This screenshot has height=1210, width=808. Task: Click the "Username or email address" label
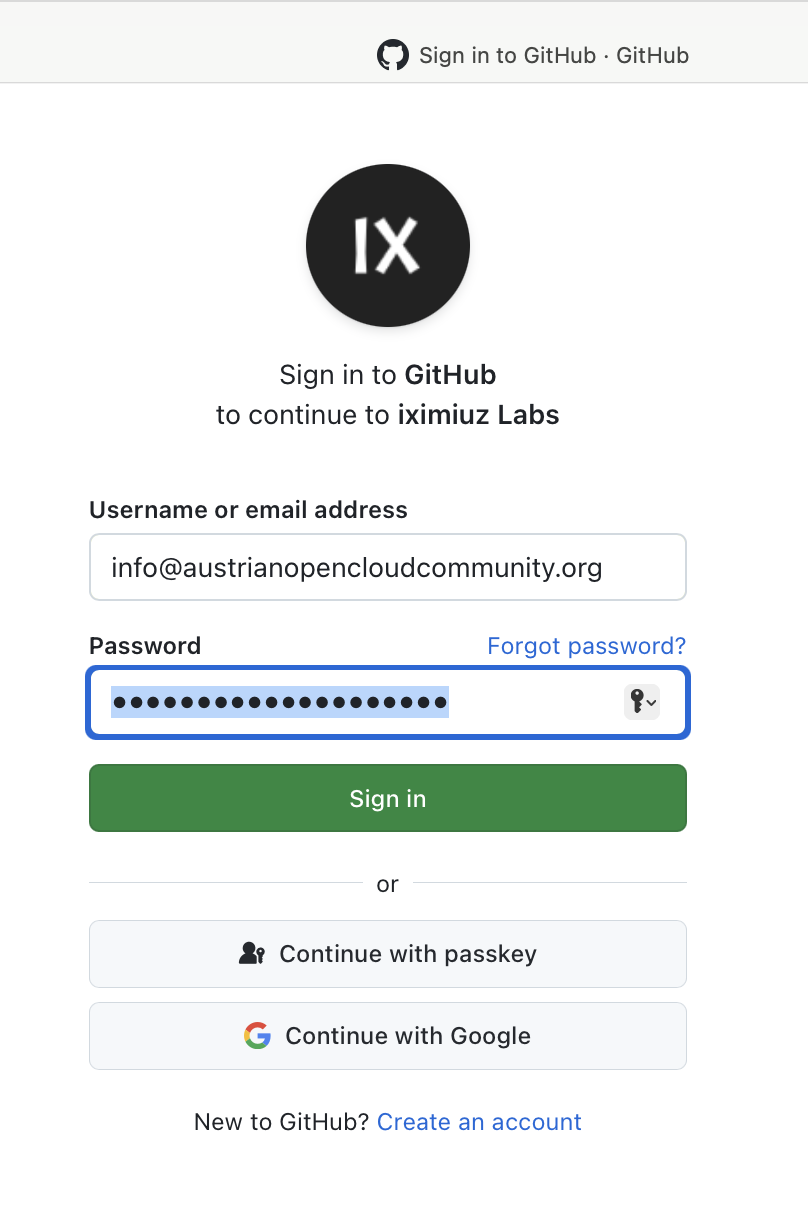click(x=248, y=510)
